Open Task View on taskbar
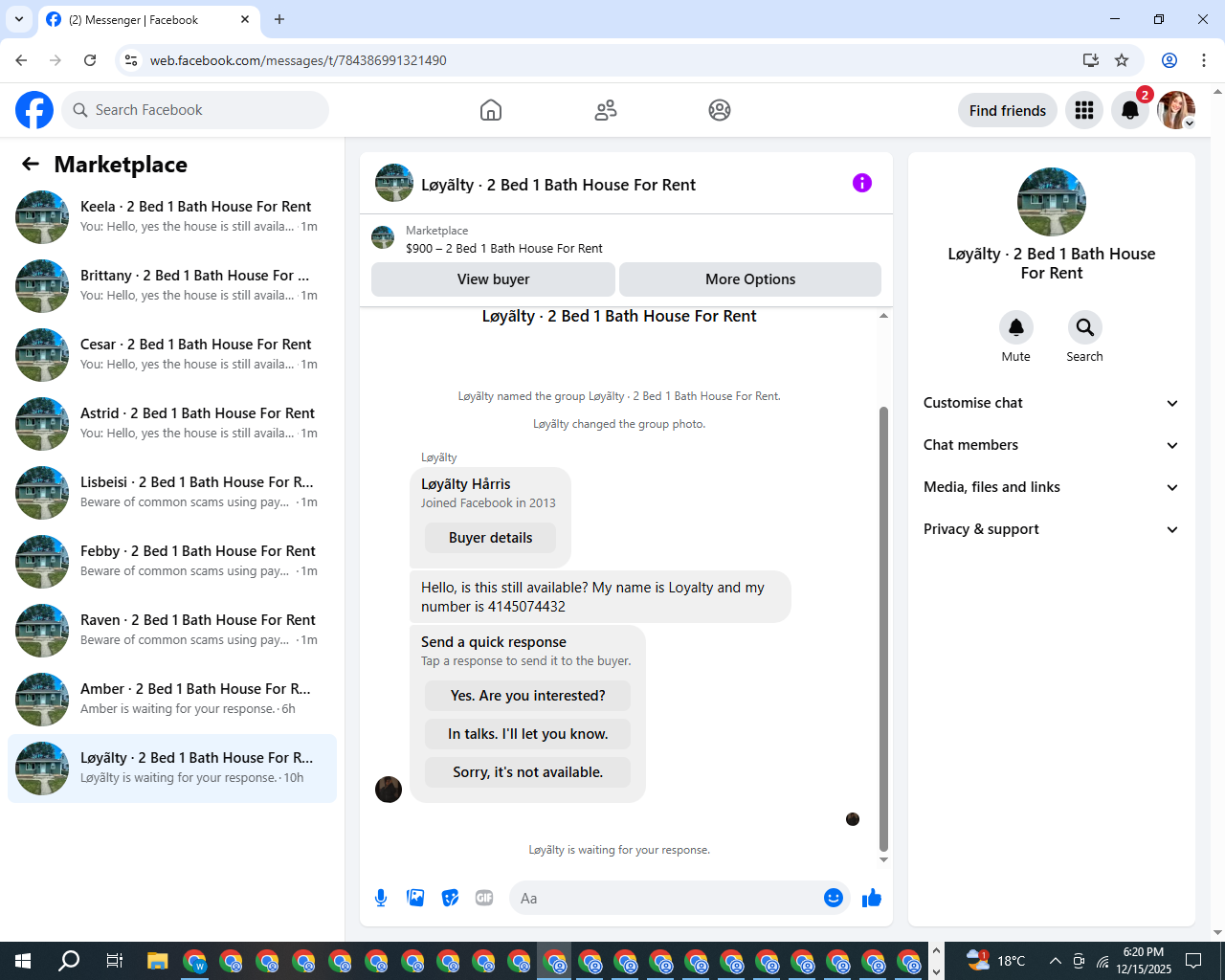This screenshot has height=980, width=1225. click(x=114, y=961)
